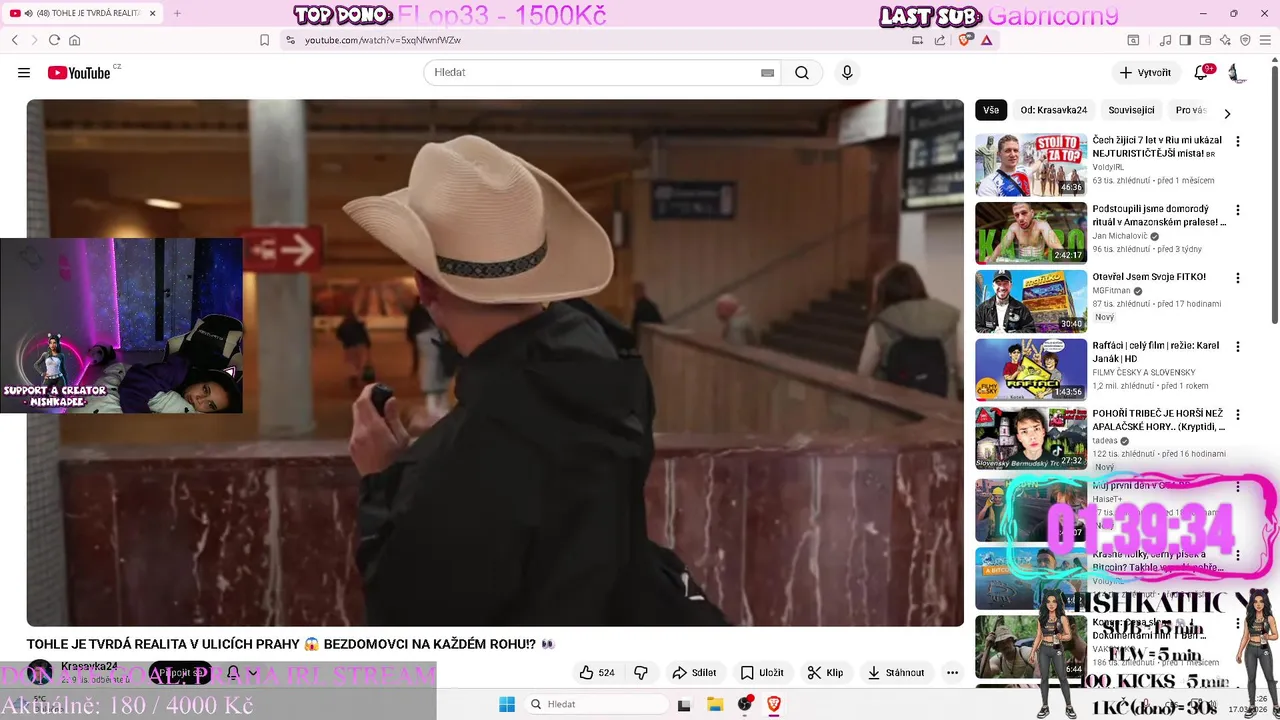Open VoldyIRL channel link
The height and width of the screenshot is (720, 1280).
coord(1108,167)
